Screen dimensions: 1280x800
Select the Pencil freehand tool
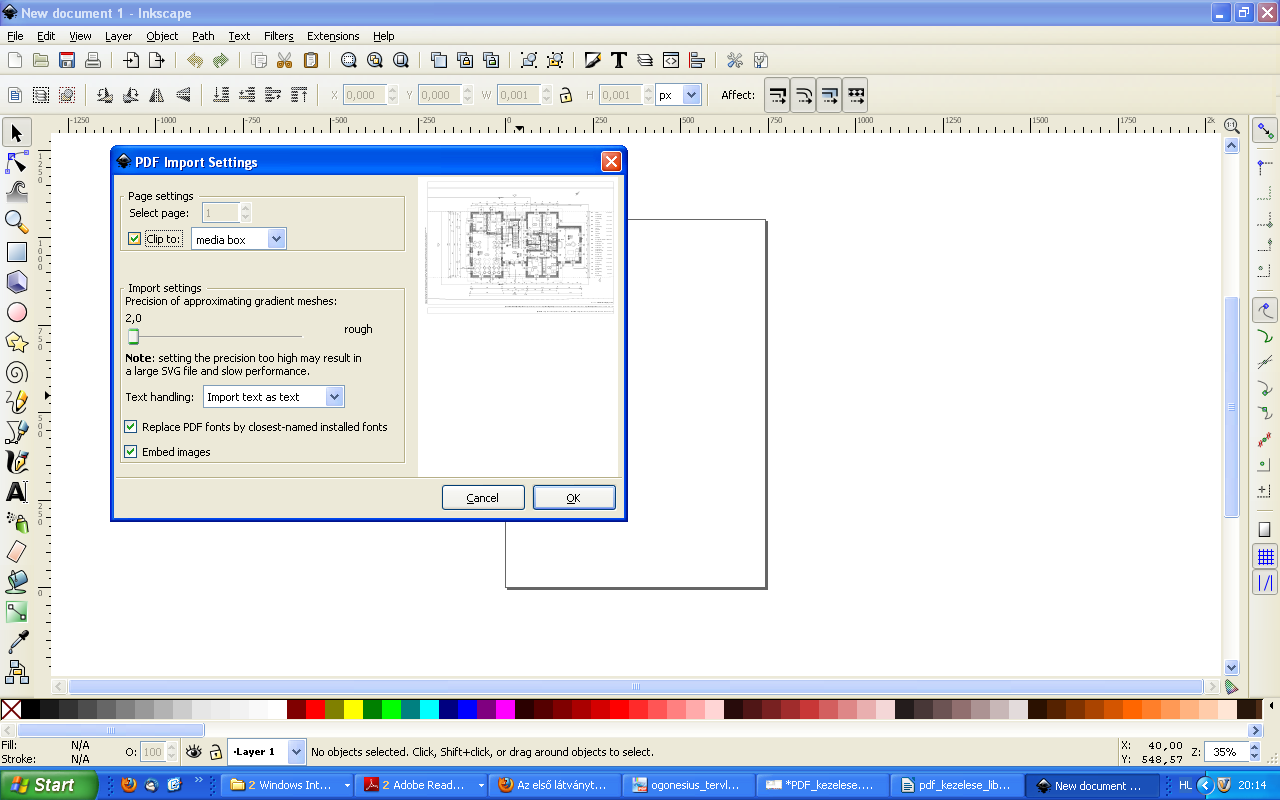[16, 402]
